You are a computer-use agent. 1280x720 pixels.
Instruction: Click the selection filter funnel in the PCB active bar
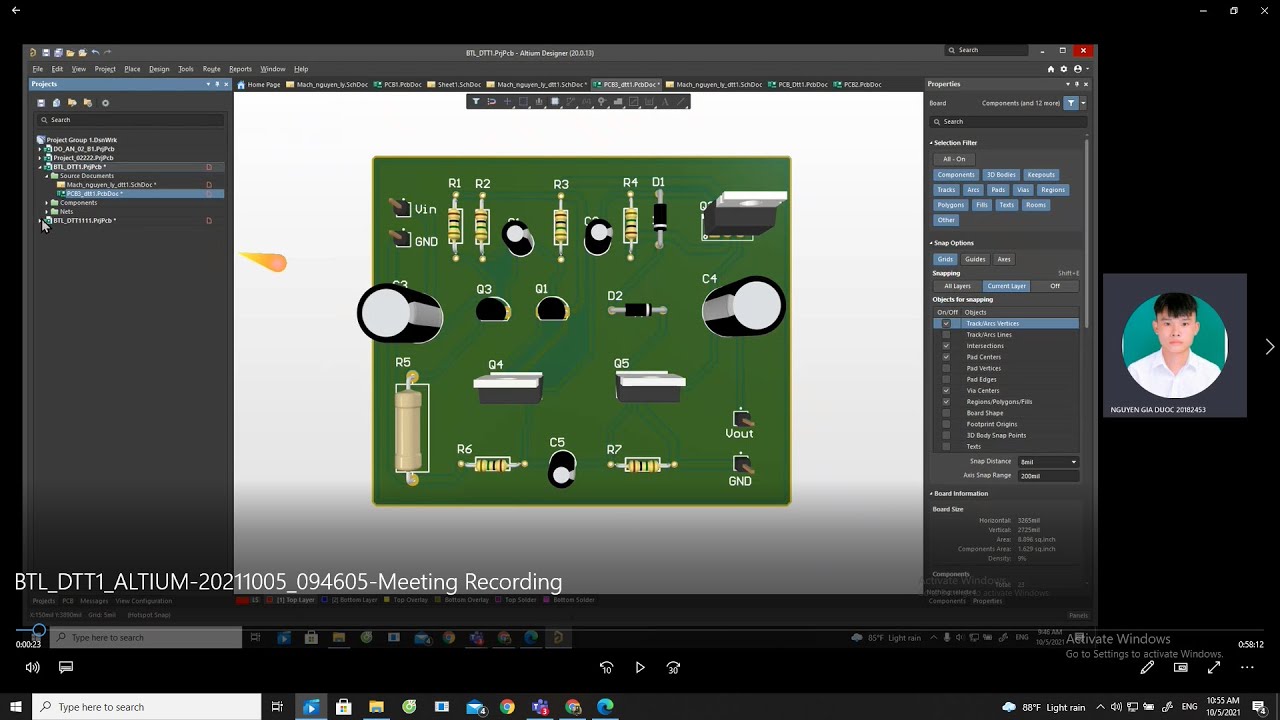(476, 101)
